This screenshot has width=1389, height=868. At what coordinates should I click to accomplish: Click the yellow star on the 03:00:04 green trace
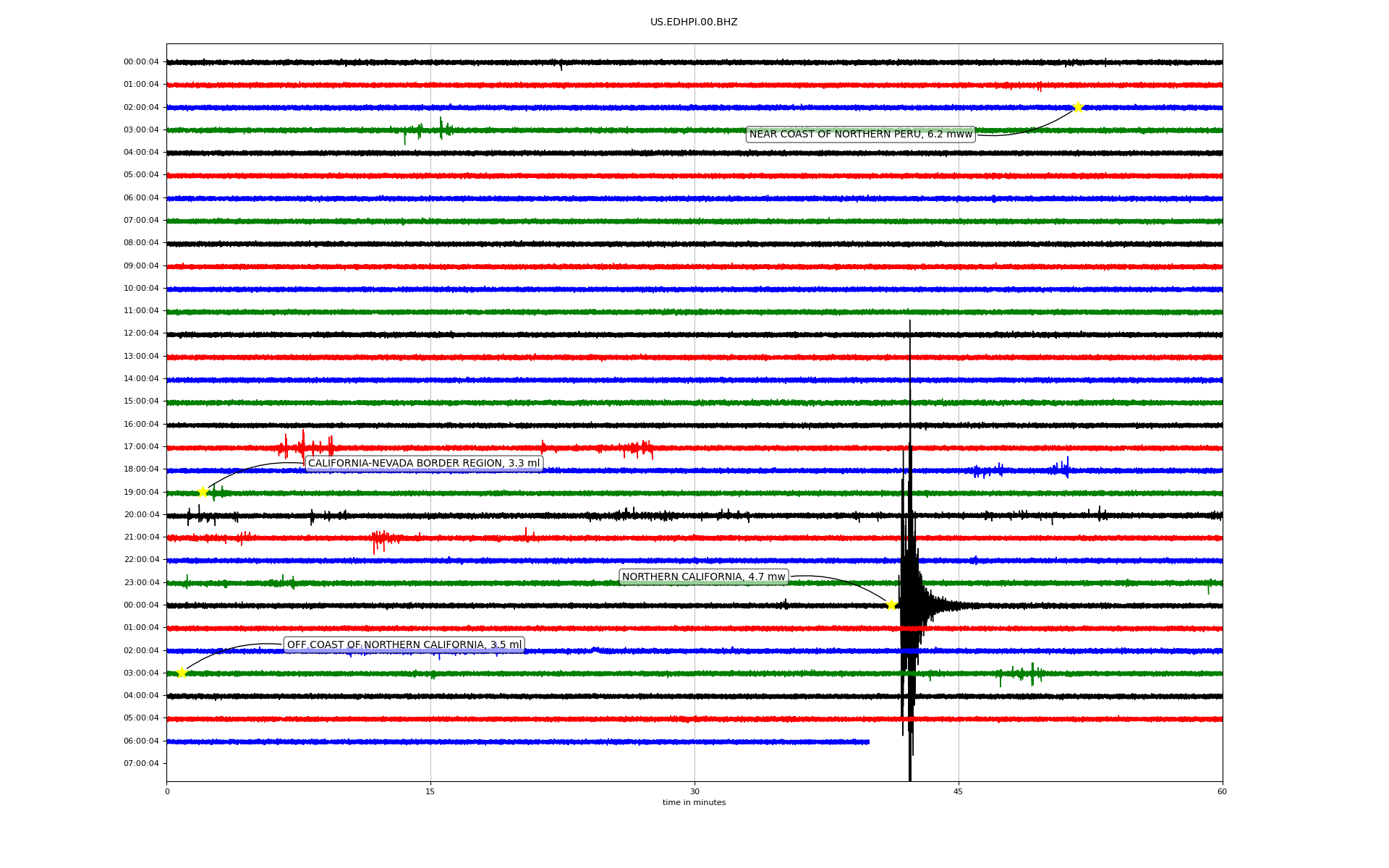point(182,673)
